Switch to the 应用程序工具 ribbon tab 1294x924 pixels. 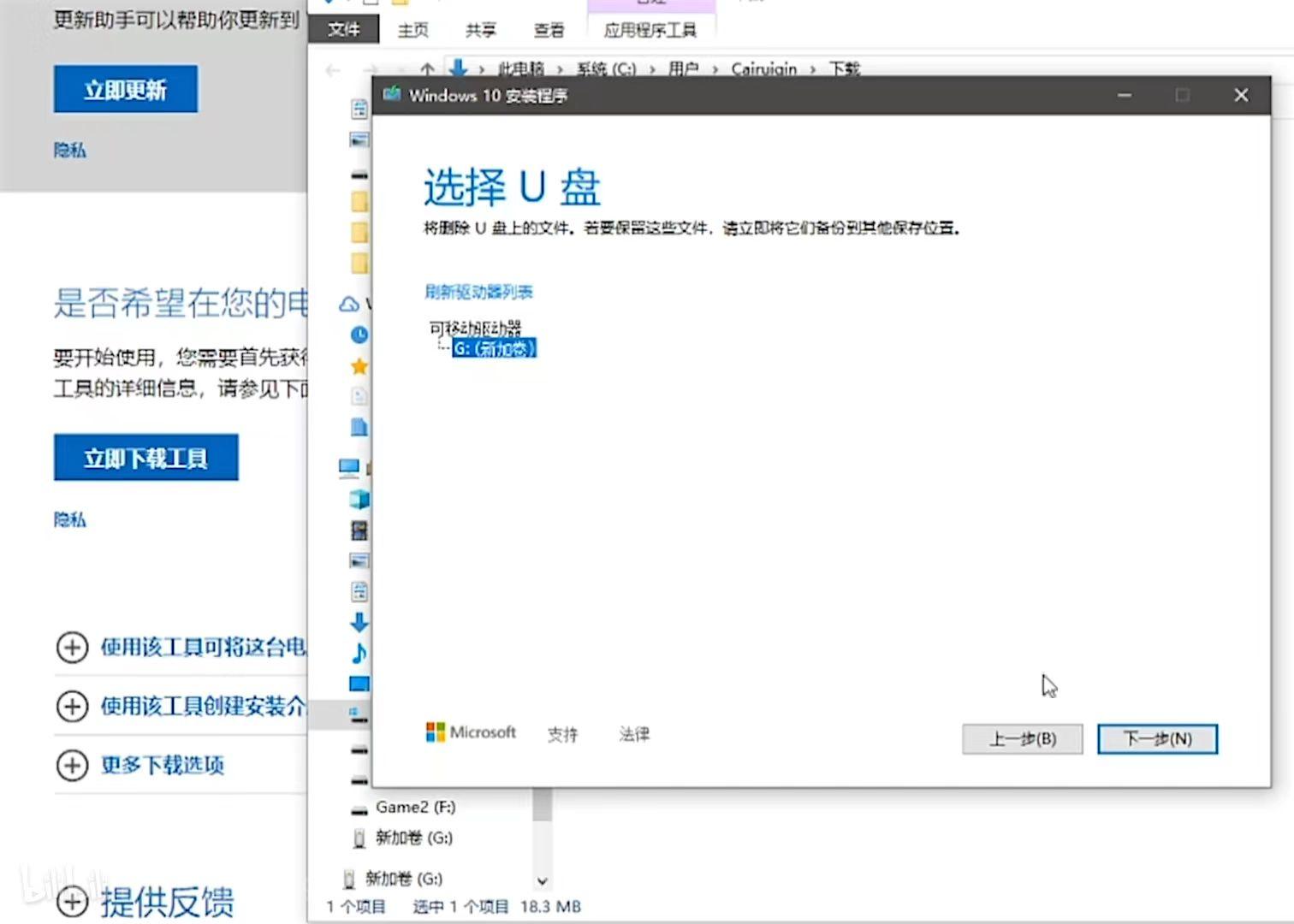(650, 30)
